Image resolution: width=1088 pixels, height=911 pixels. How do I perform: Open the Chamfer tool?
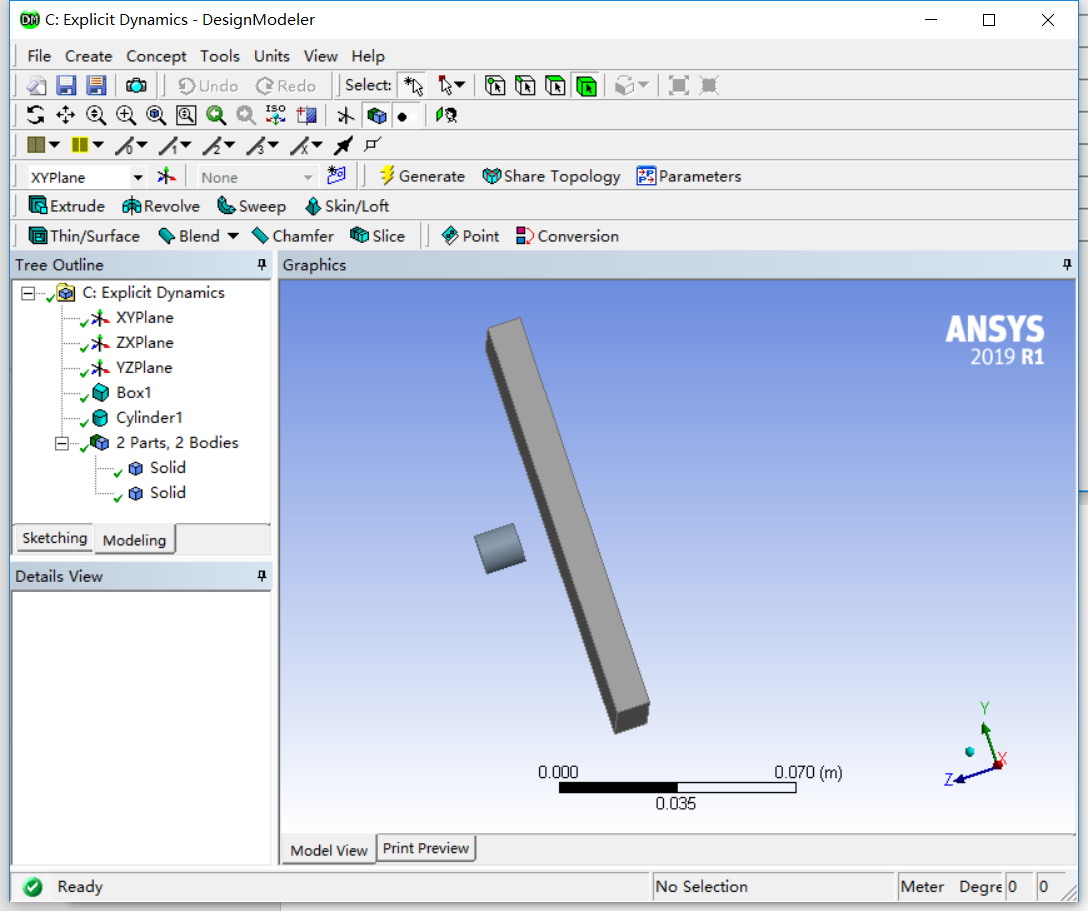click(292, 236)
